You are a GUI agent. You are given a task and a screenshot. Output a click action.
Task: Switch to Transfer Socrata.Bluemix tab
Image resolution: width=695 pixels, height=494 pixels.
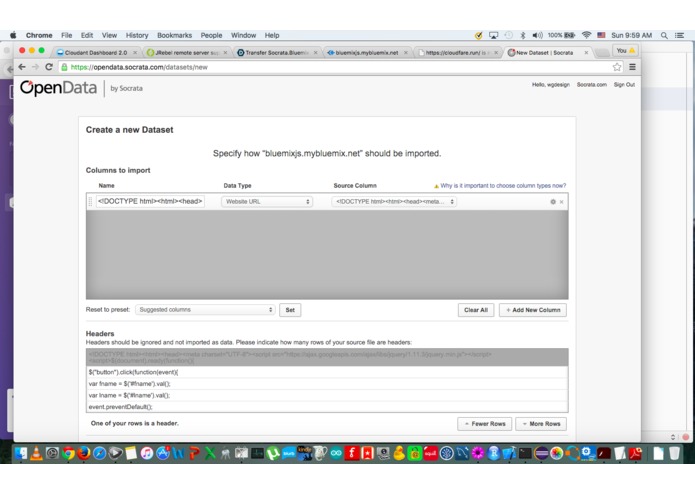coord(277,53)
